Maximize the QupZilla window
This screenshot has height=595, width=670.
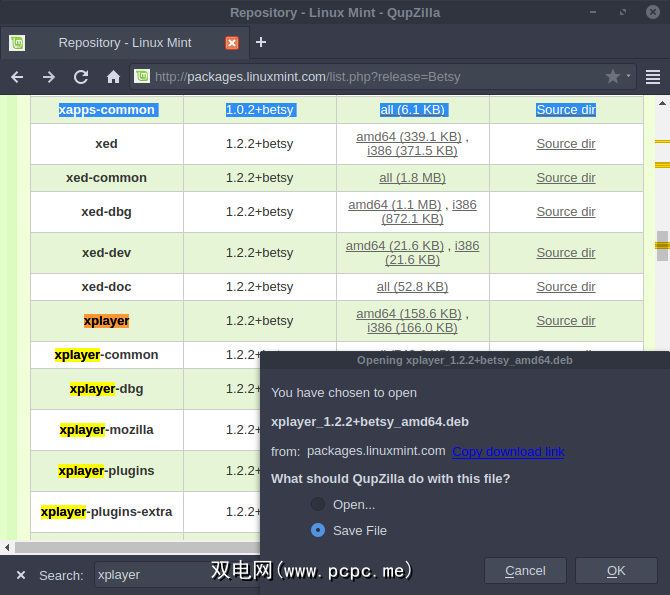point(623,12)
